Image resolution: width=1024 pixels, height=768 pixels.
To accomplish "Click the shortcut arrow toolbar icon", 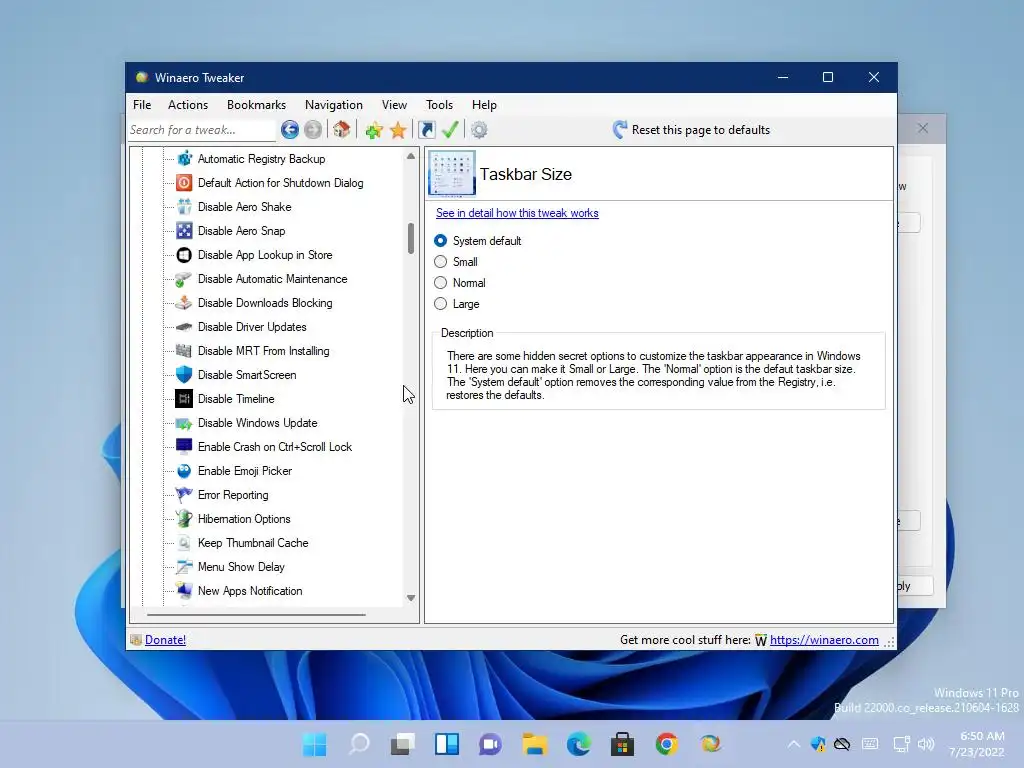I will [426, 129].
